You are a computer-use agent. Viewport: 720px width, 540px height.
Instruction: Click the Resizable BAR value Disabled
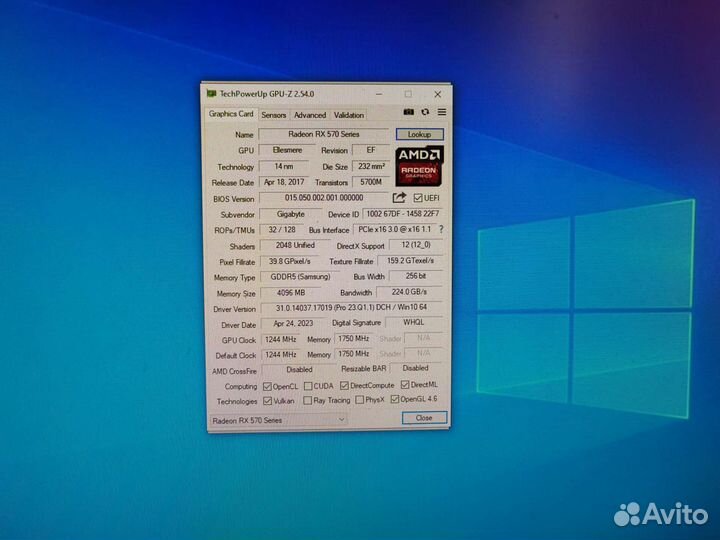click(416, 368)
